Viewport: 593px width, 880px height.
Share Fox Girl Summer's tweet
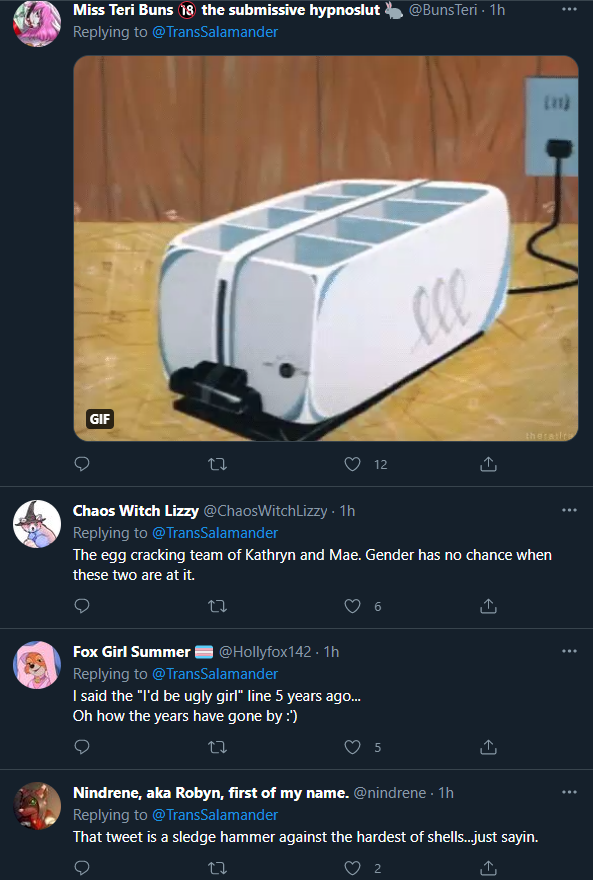pos(488,747)
